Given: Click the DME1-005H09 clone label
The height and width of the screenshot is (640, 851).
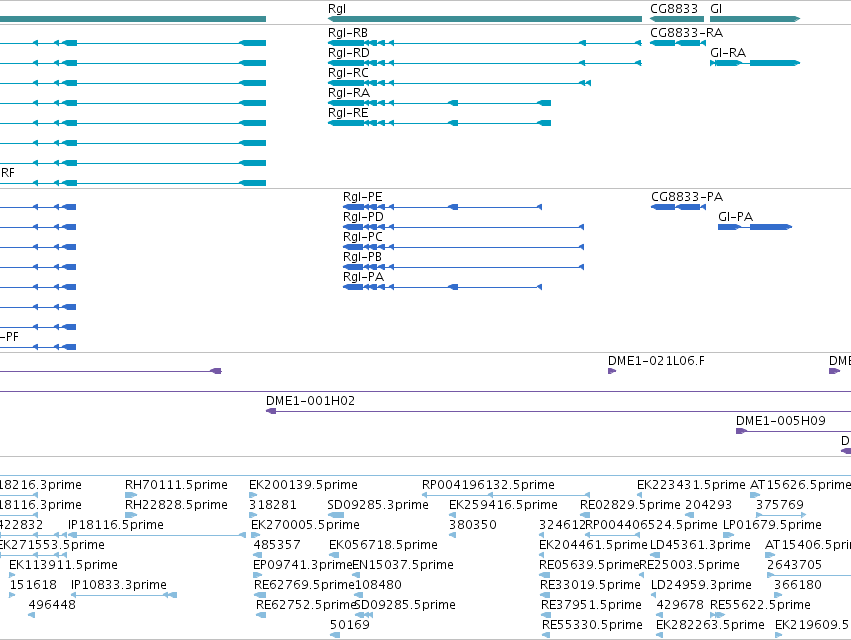Looking at the screenshot, I should click(780, 421).
